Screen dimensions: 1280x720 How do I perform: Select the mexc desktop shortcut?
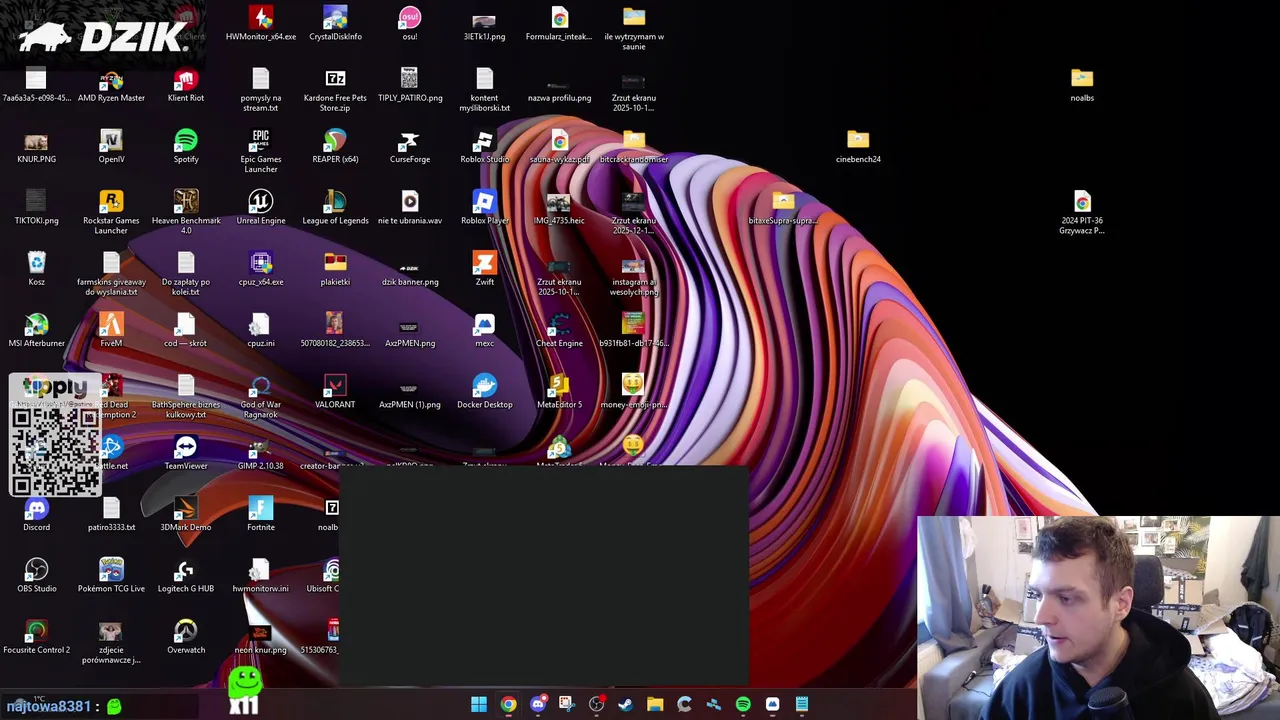pyautogui.click(x=484, y=331)
